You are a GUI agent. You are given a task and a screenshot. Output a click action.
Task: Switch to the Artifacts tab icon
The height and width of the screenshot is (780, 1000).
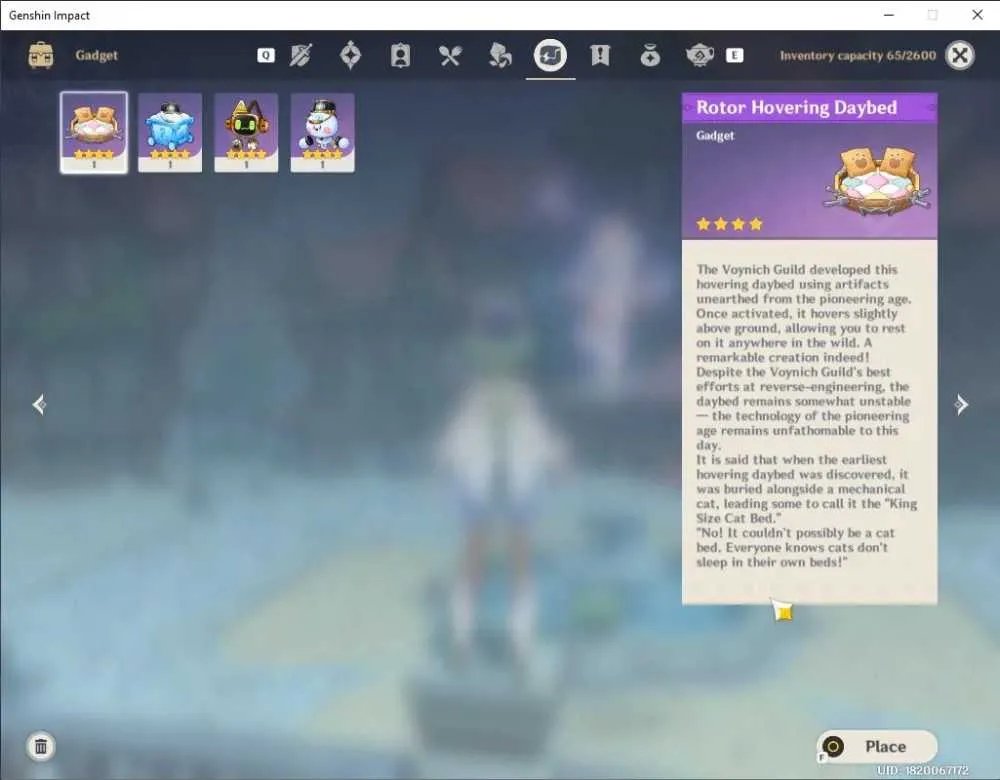pos(350,55)
